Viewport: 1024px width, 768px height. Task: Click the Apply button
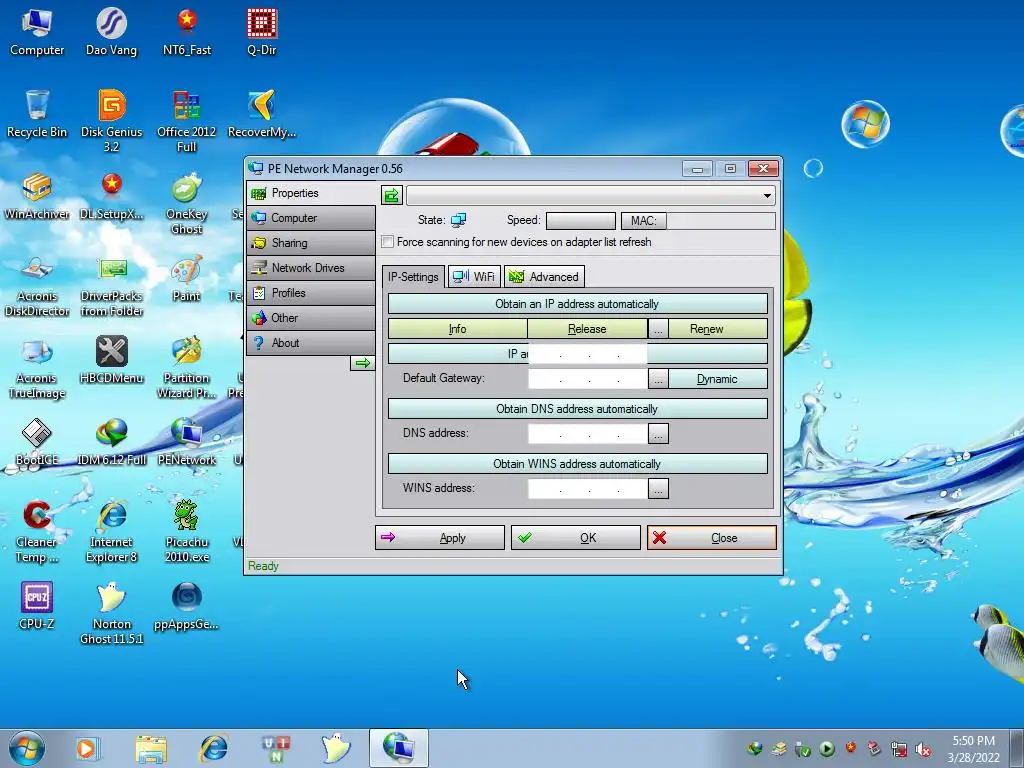pyautogui.click(x=440, y=537)
